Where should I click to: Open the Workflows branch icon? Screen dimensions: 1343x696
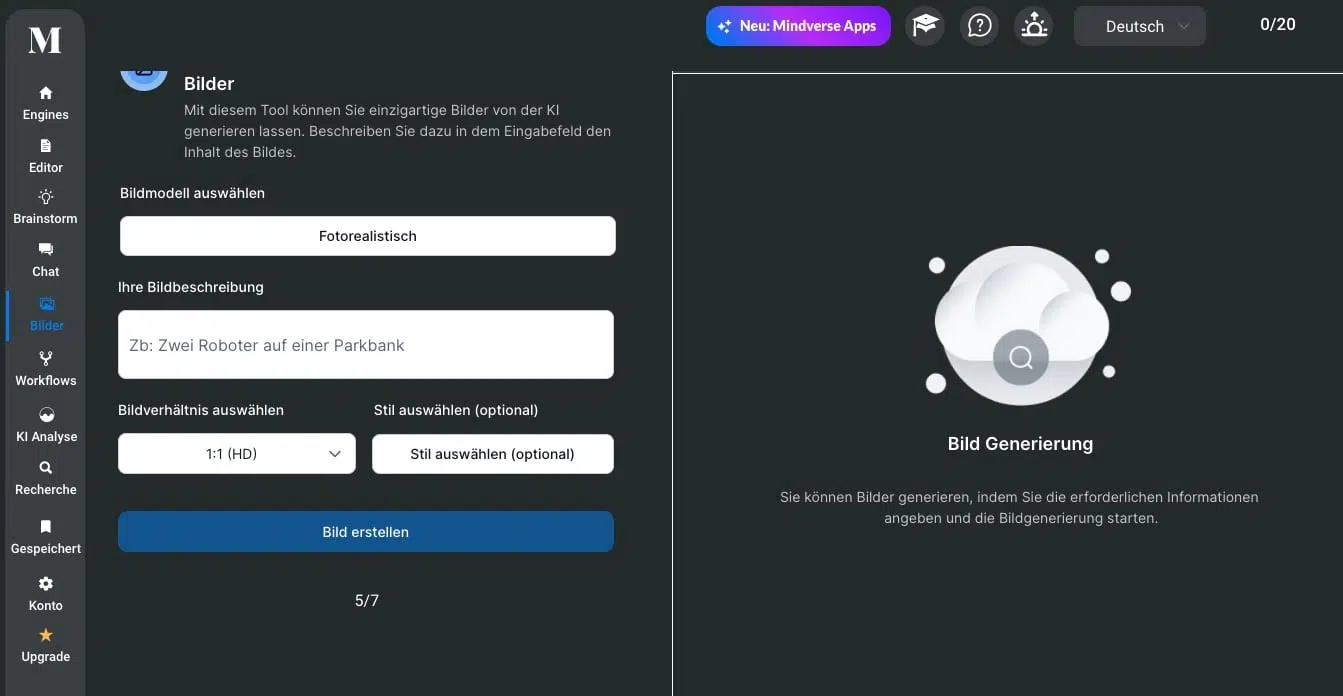click(45, 358)
